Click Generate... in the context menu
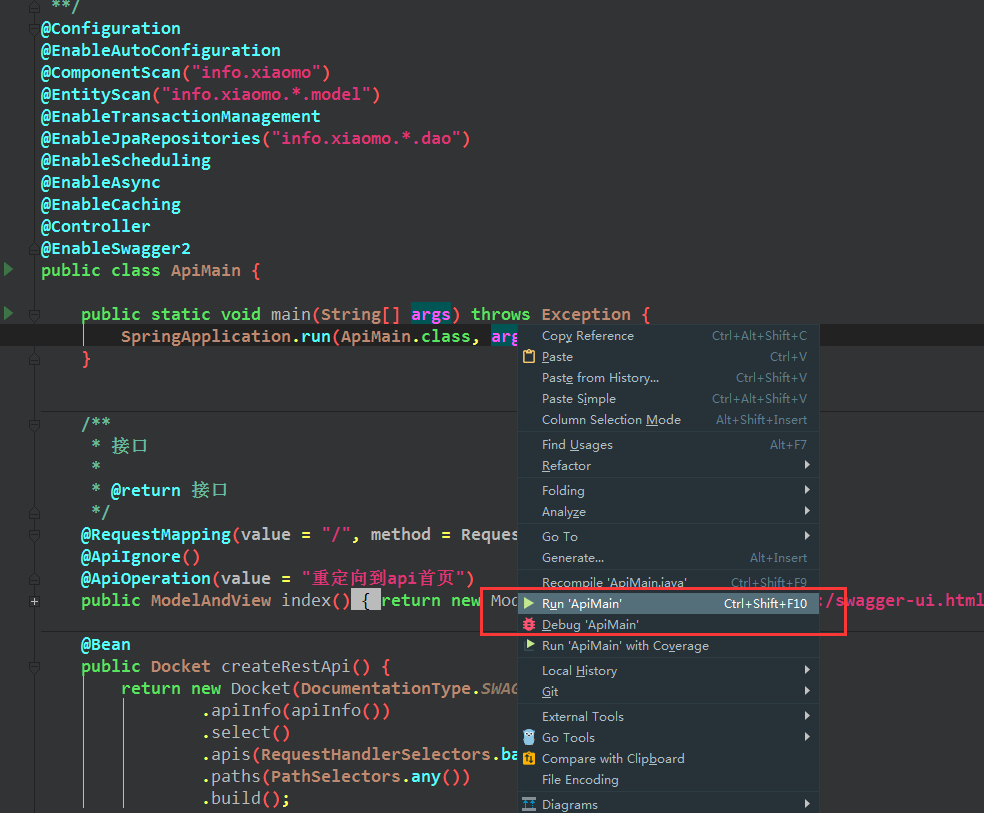The width and height of the screenshot is (984, 813). pyautogui.click(x=572, y=558)
